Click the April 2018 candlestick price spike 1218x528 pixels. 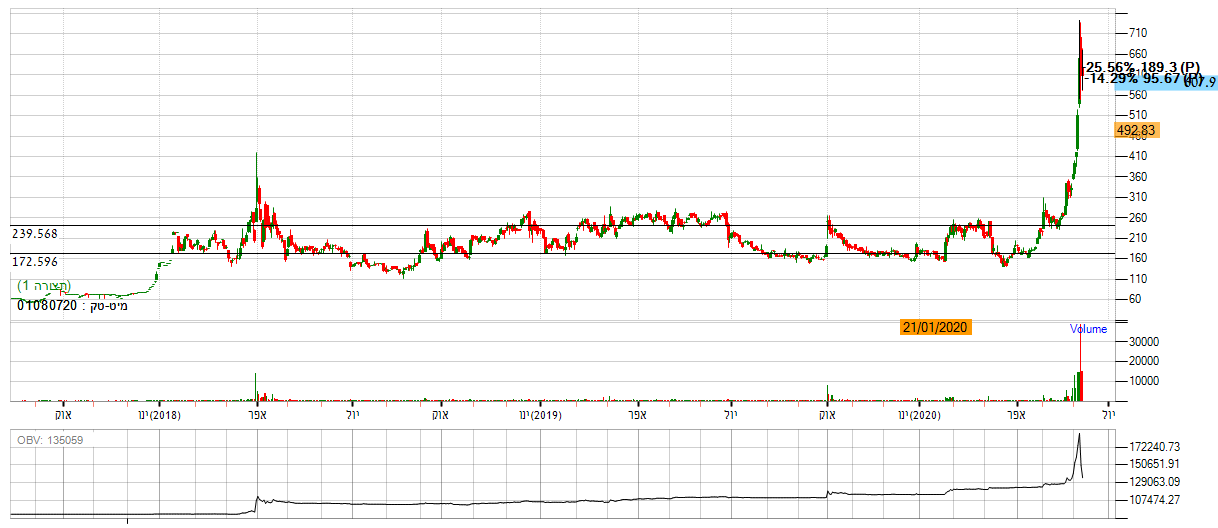[x=257, y=160]
